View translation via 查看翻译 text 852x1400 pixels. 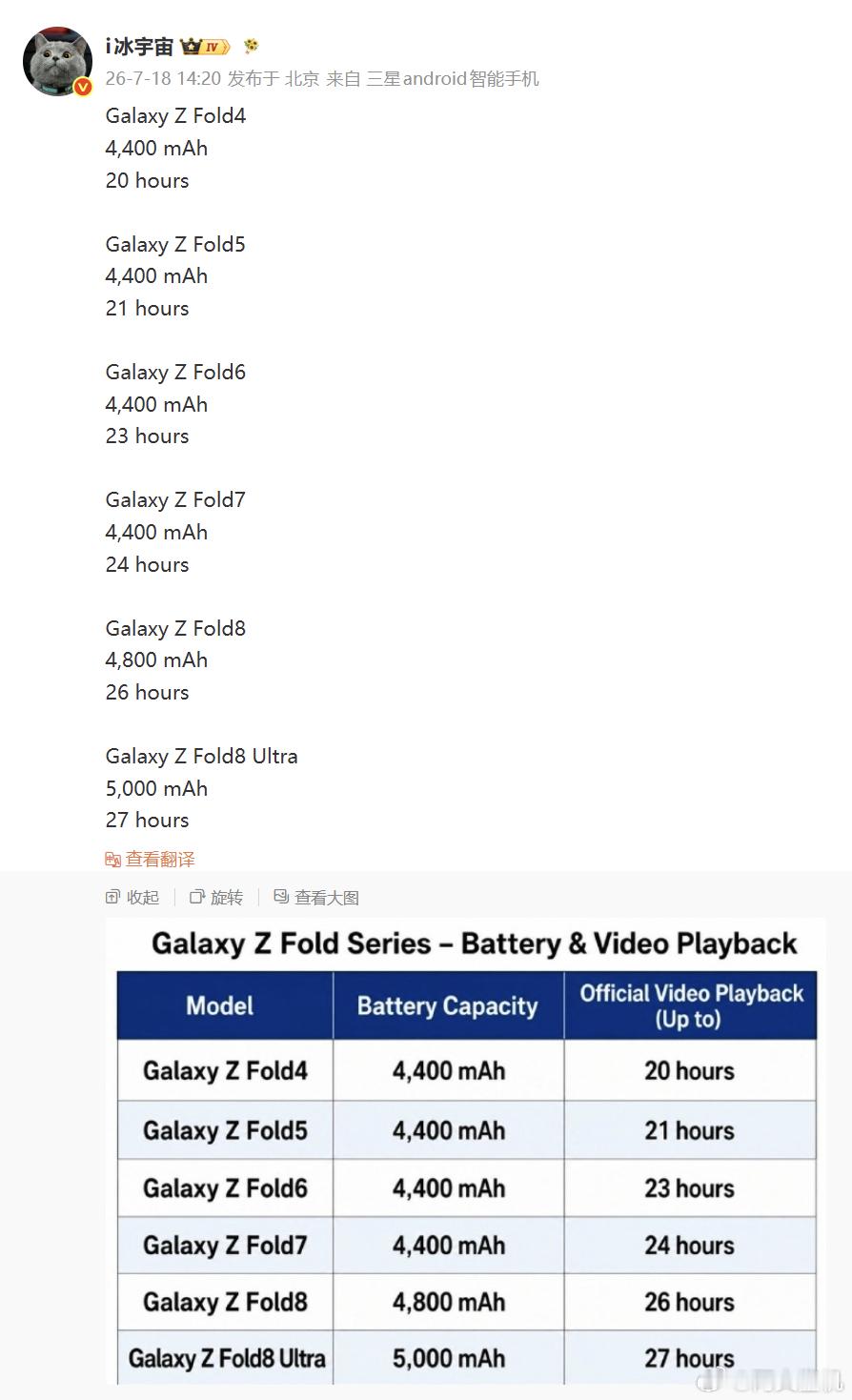click(160, 860)
